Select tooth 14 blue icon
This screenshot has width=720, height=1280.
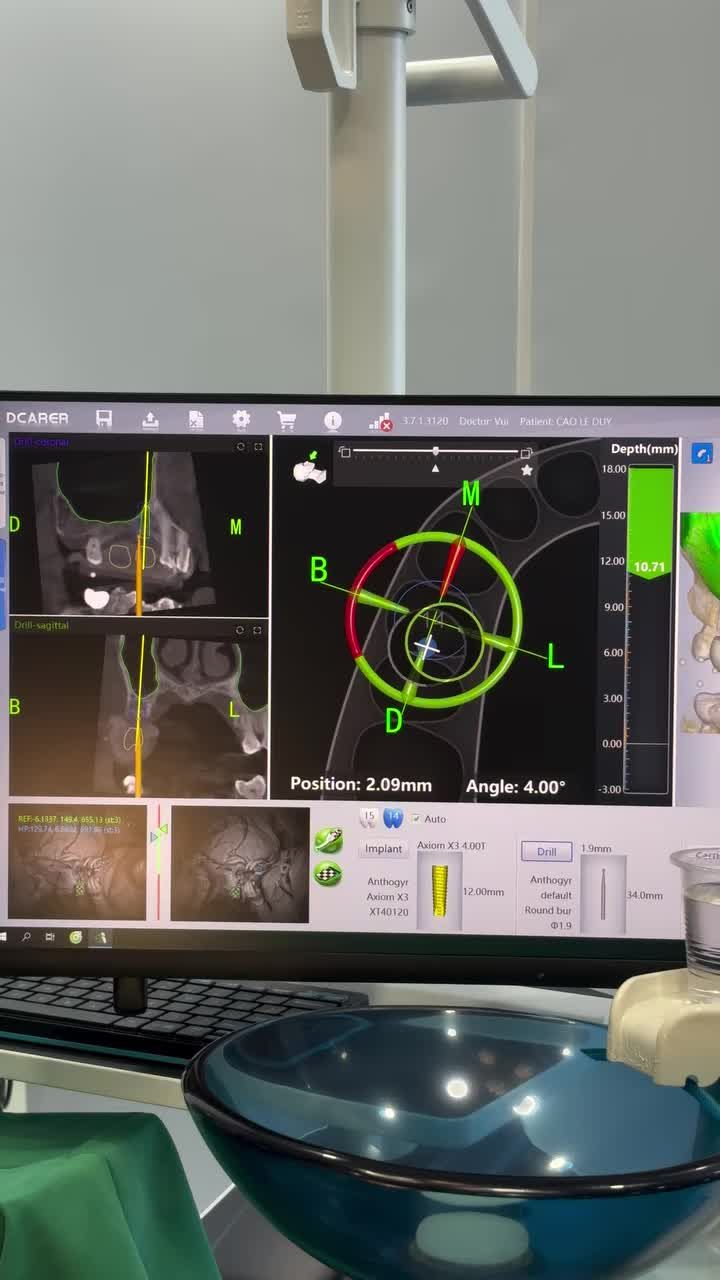[393, 818]
